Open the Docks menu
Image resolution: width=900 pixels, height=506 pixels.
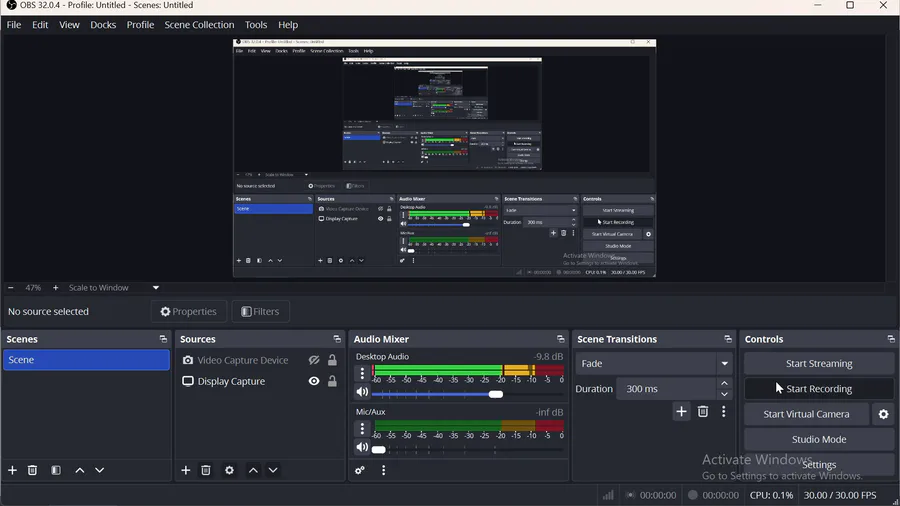click(x=103, y=25)
